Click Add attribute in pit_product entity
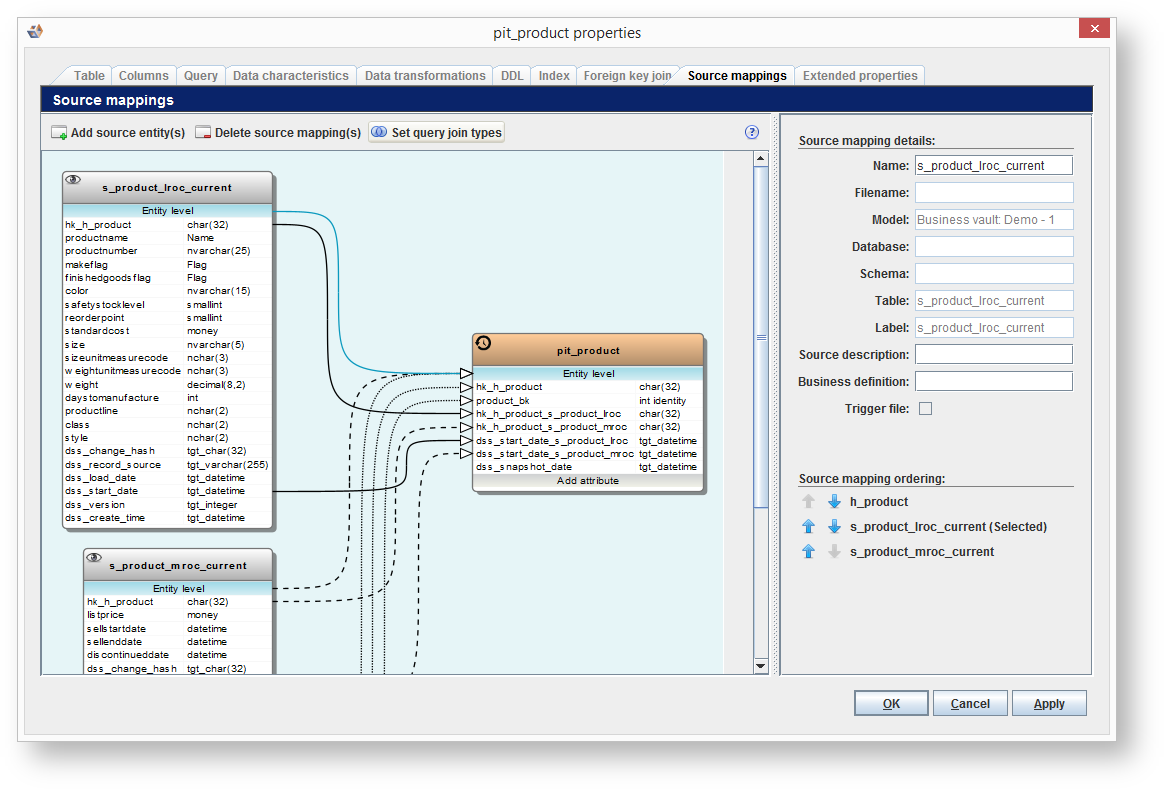The height and width of the screenshot is (790, 1165). point(588,481)
